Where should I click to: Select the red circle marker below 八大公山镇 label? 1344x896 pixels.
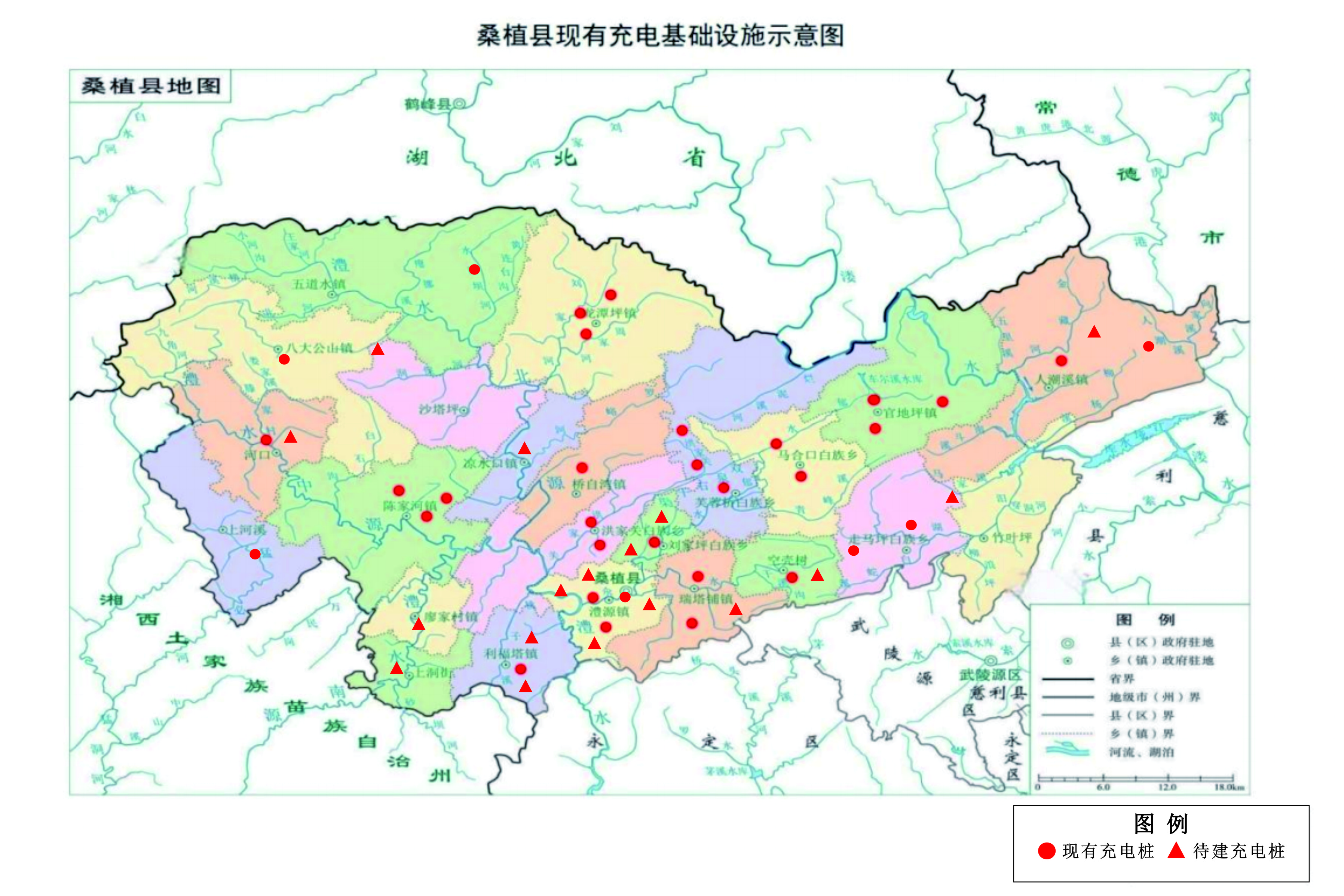coord(284,359)
